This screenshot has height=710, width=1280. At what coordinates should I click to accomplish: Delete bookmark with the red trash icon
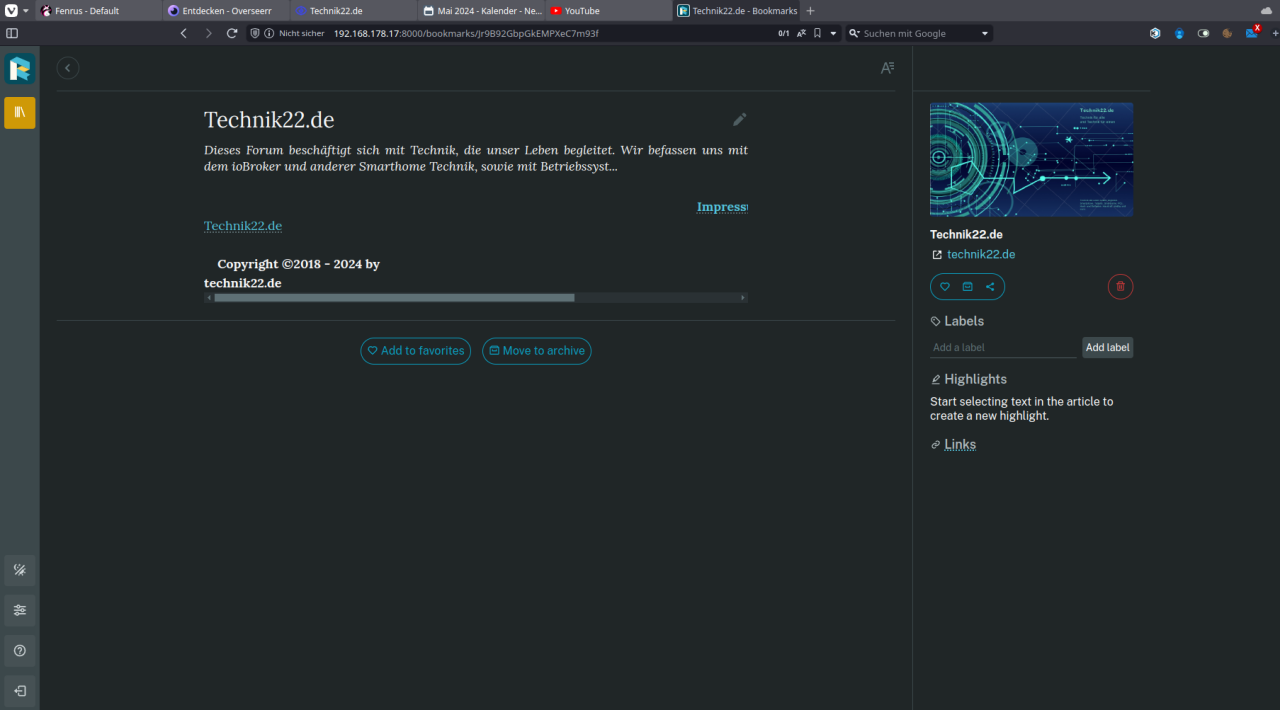[x=1120, y=287]
